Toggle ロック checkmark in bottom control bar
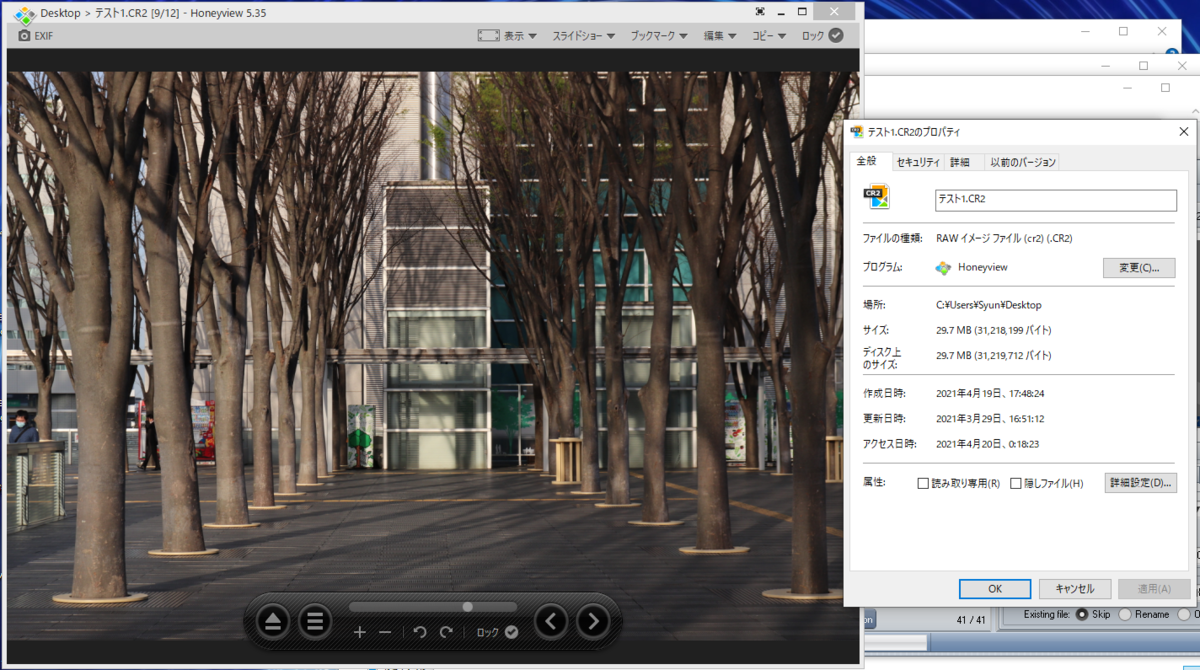 (512, 632)
